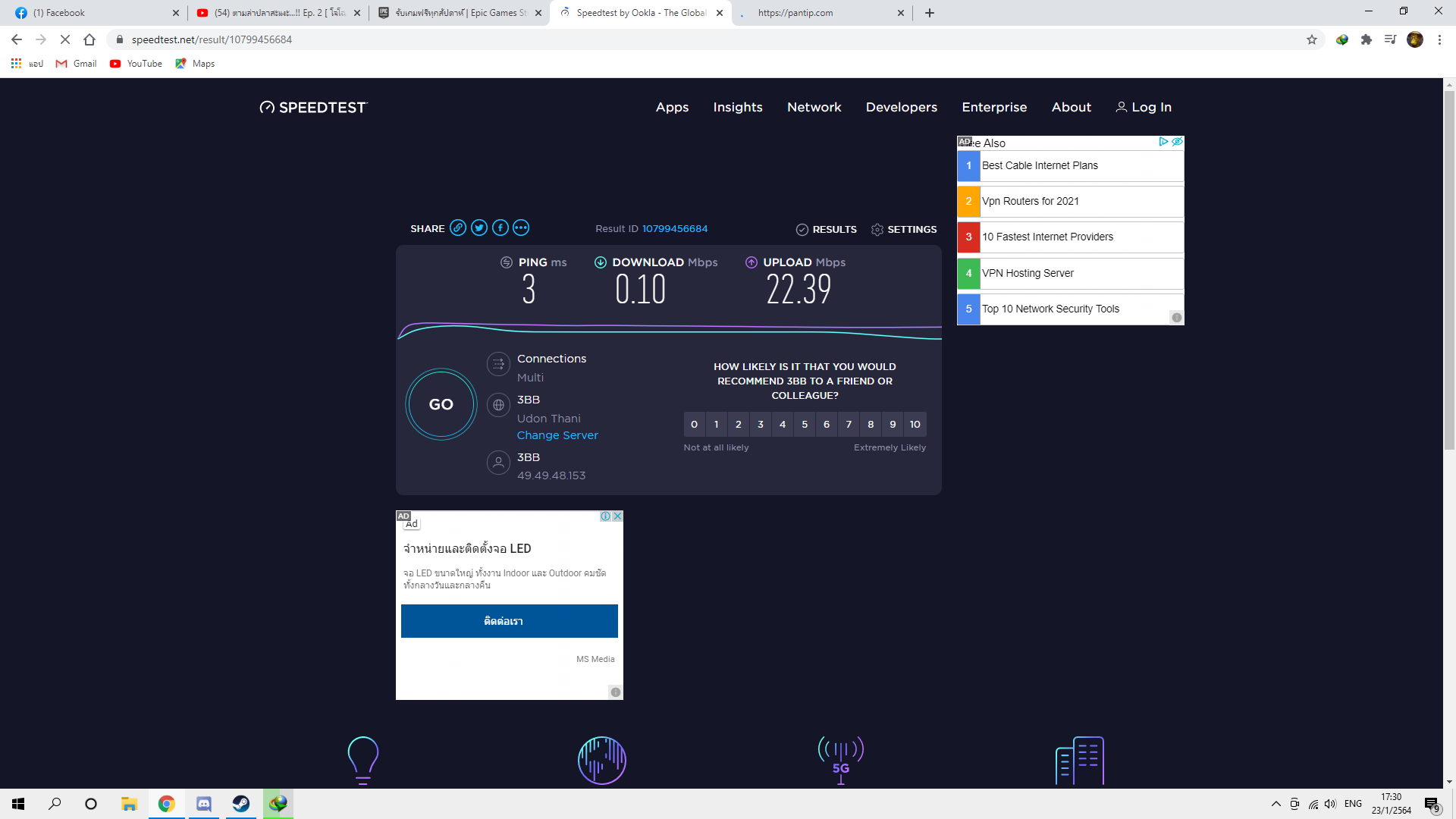Share result on Facebook
The height and width of the screenshot is (819, 1456).
click(500, 227)
